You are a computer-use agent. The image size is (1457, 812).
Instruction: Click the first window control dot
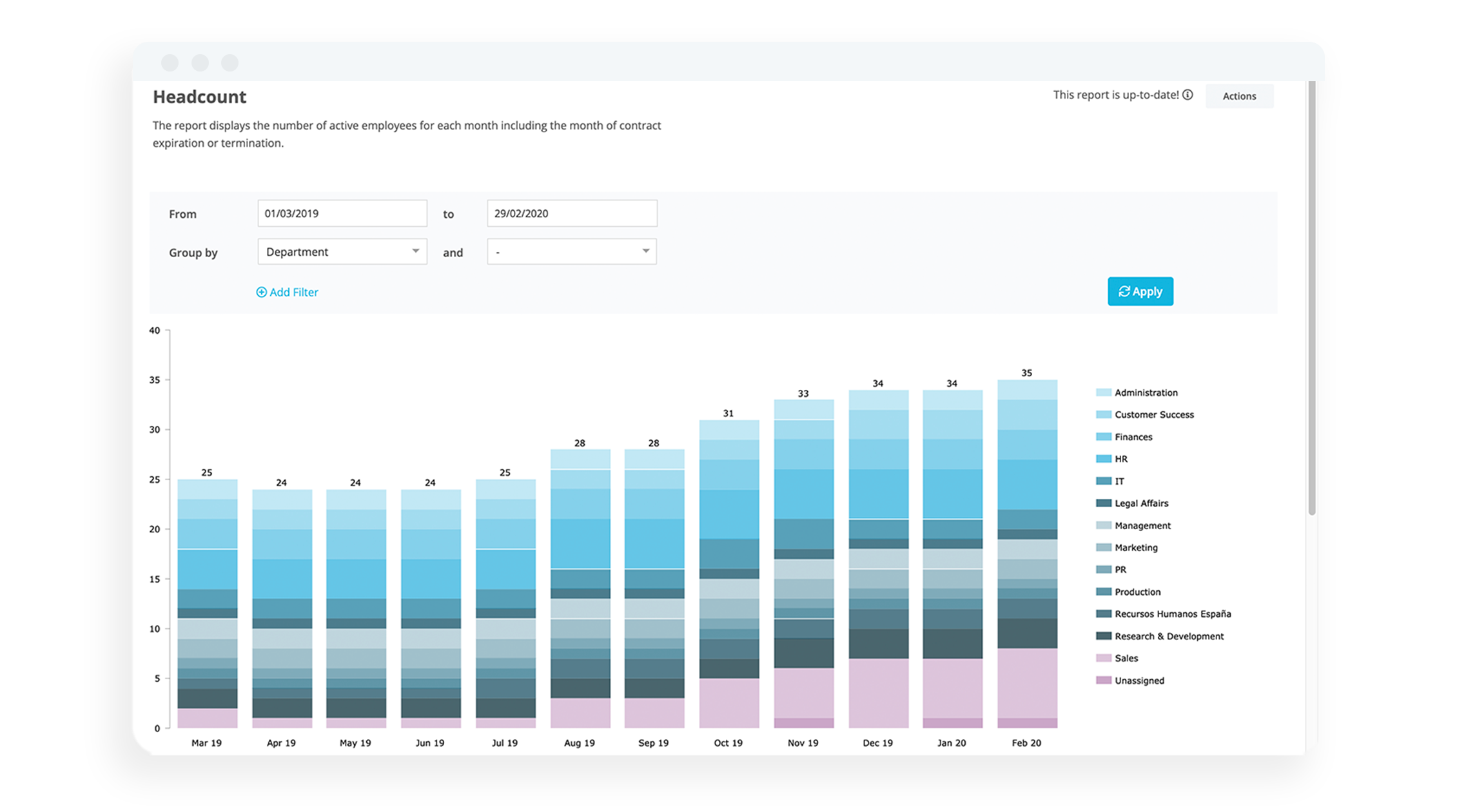pos(170,63)
